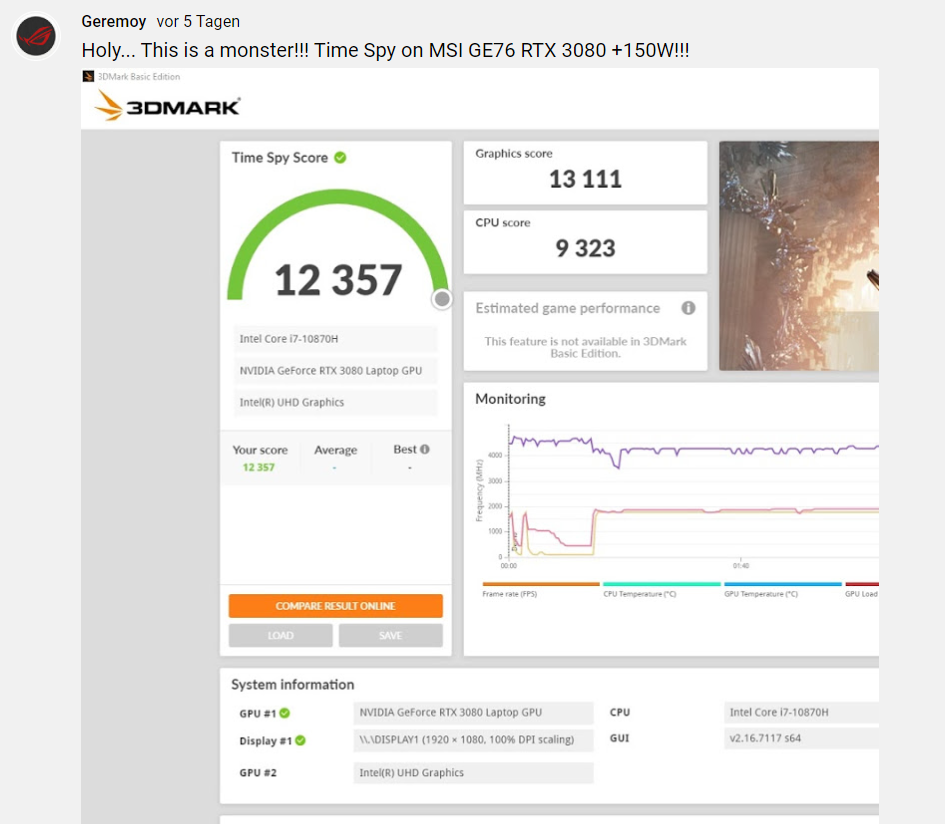The image size is (945, 824).
Task: Click the 'vor 5 Tagen' timestamp
Action: [198, 21]
